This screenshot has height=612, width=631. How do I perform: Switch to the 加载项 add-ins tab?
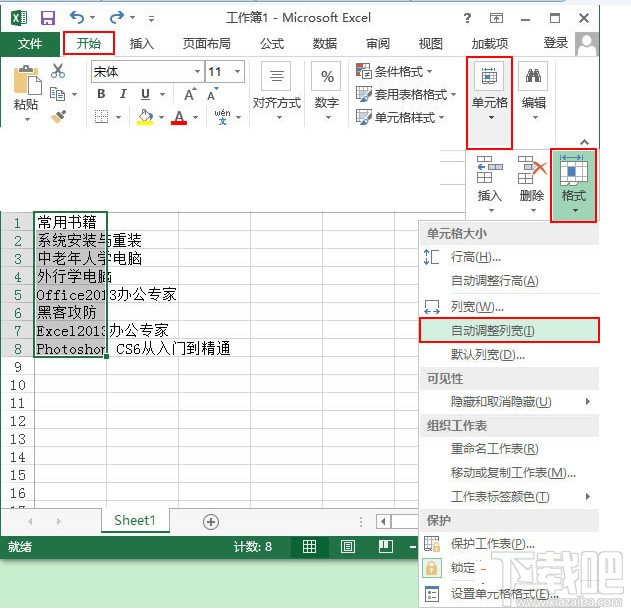(x=490, y=43)
